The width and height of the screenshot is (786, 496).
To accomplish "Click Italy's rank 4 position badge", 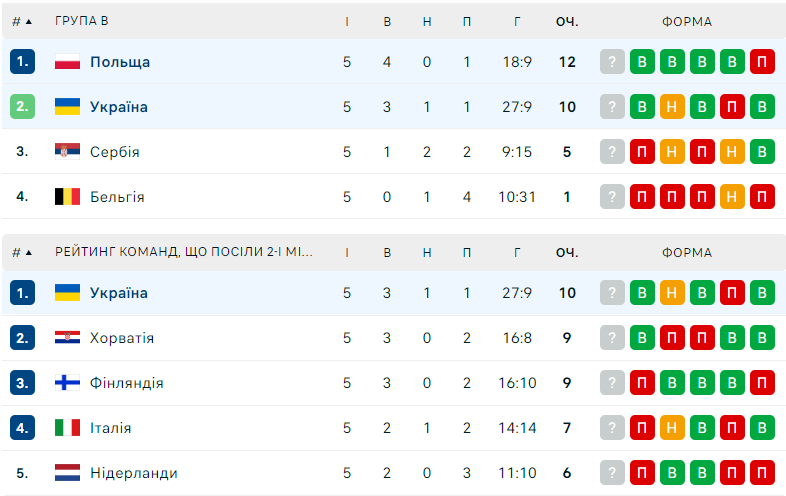I will click(x=23, y=428).
